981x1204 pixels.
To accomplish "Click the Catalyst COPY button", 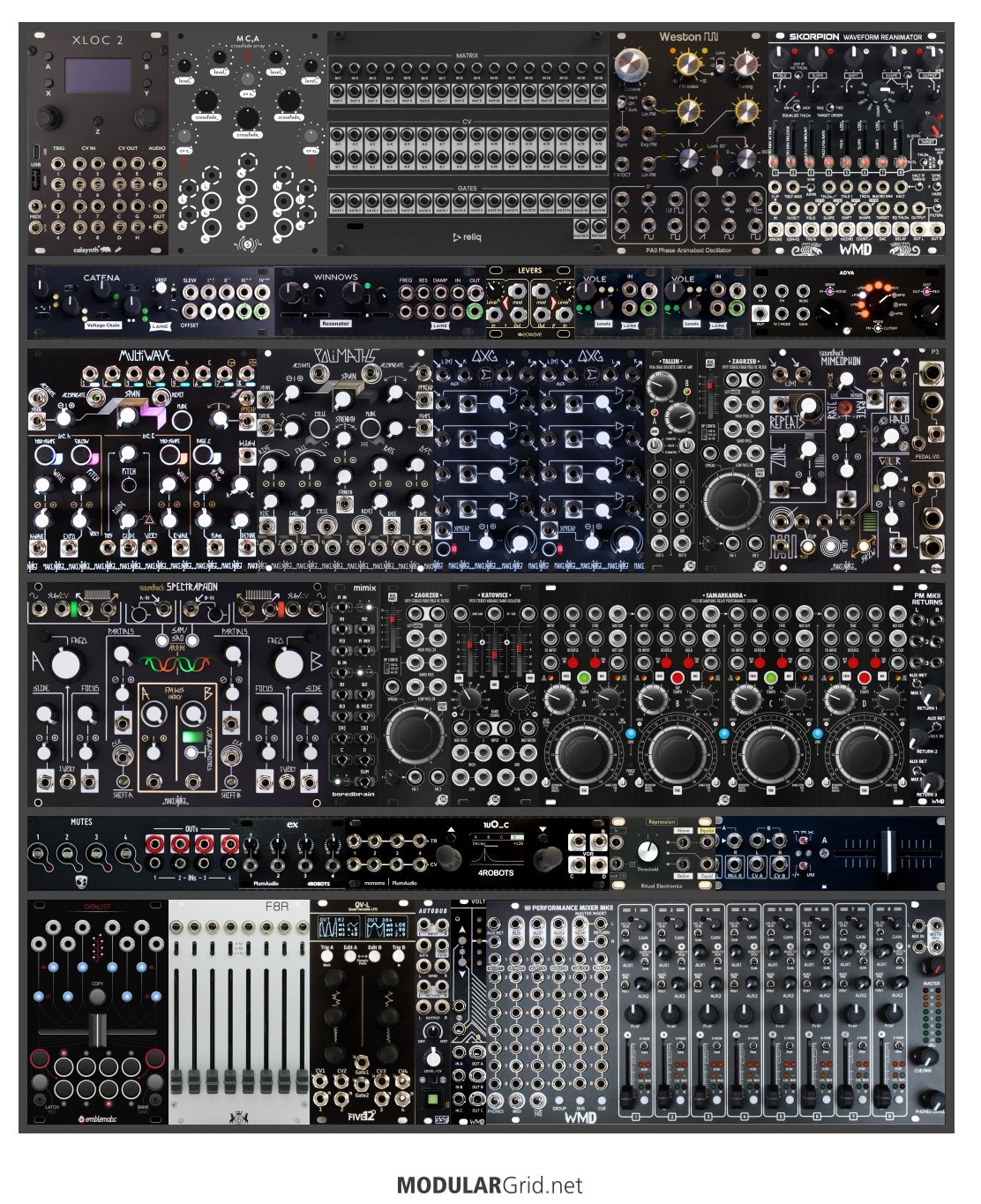I will 97,997.
